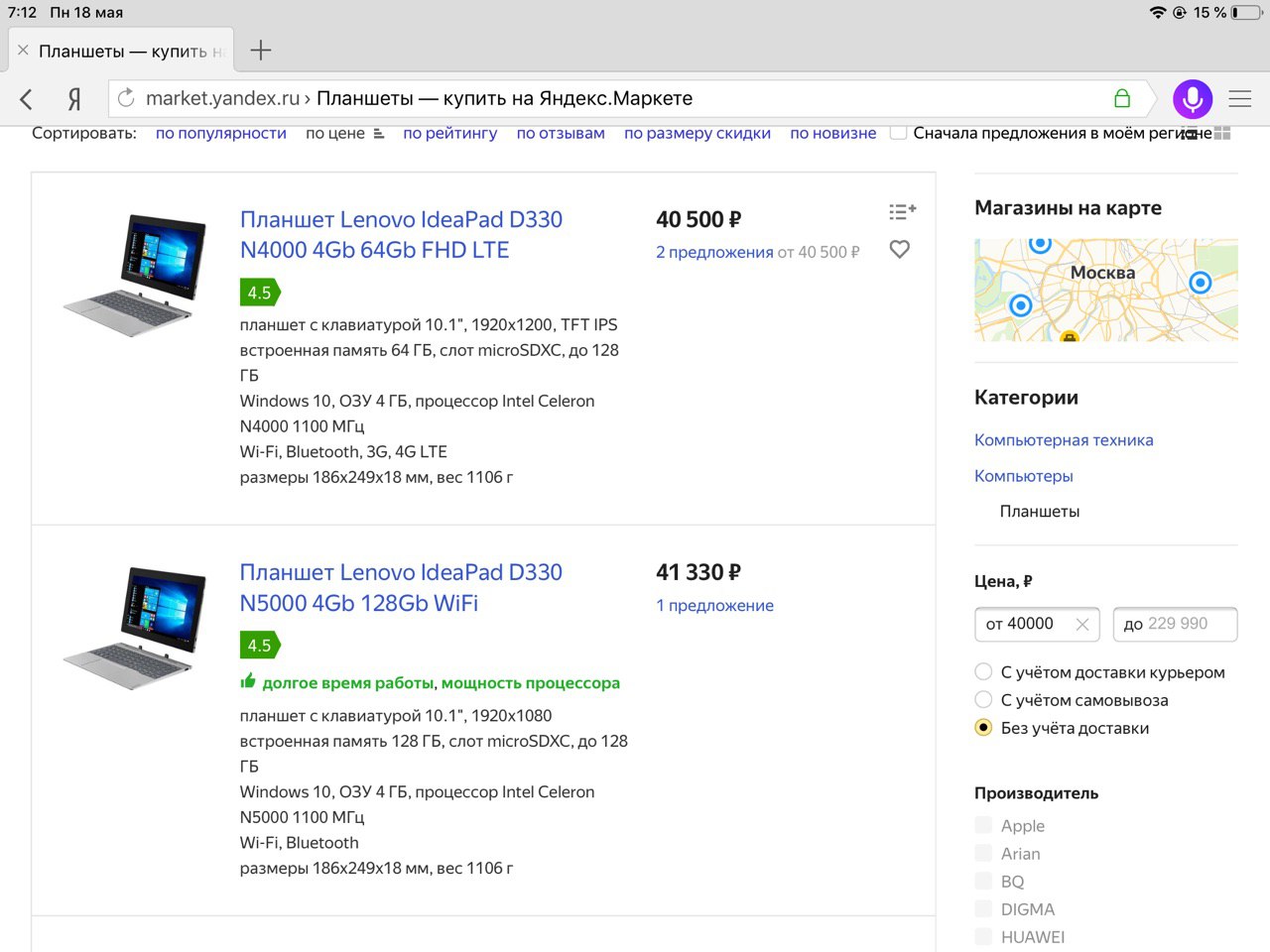Open Lenovo IdeaPad D330 N4000 product title
Viewport: 1270px width, 952px height.
click(x=401, y=235)
